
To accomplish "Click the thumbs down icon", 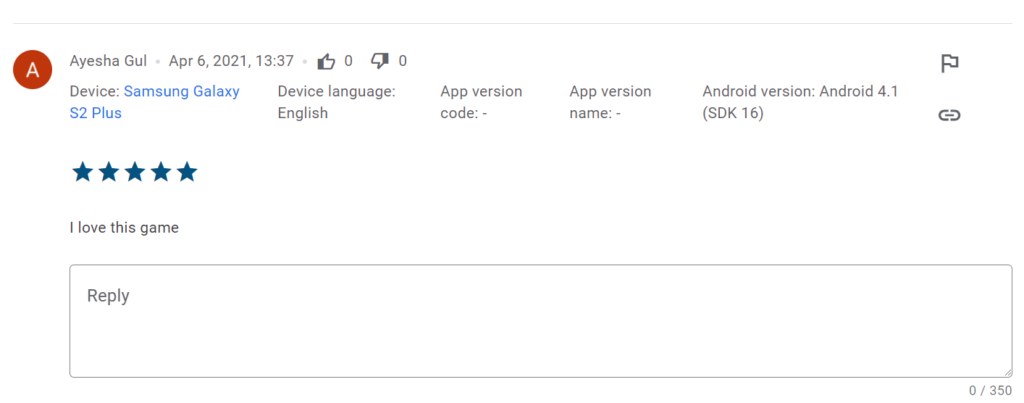I will (x=380, y=62).
